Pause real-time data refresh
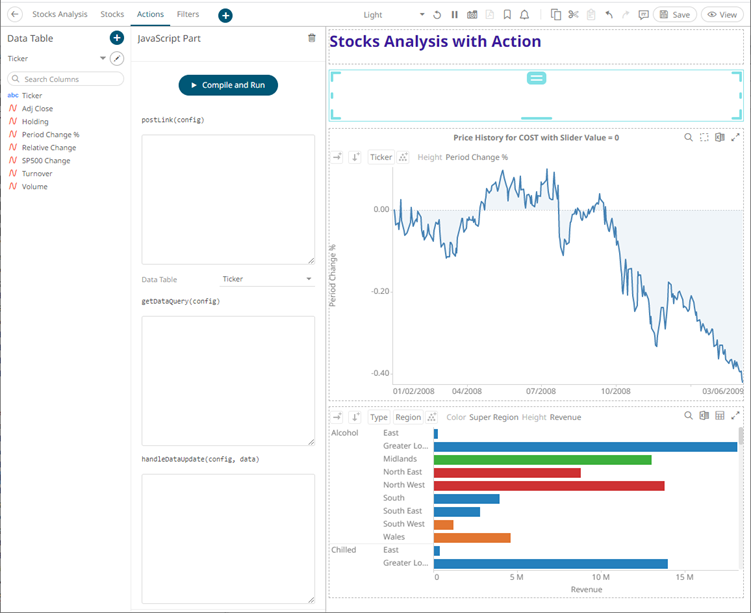The image size is (751, 613). (455, 15)
